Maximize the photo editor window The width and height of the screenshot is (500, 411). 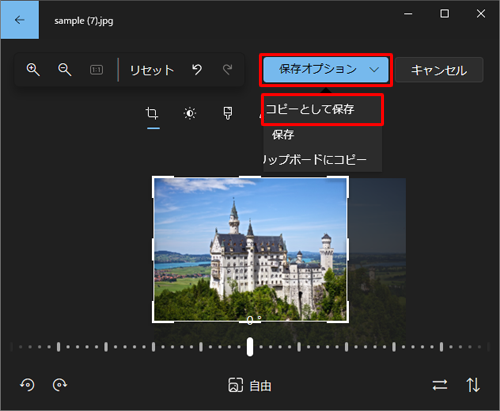pyautogui.click(x=444, y=14)
